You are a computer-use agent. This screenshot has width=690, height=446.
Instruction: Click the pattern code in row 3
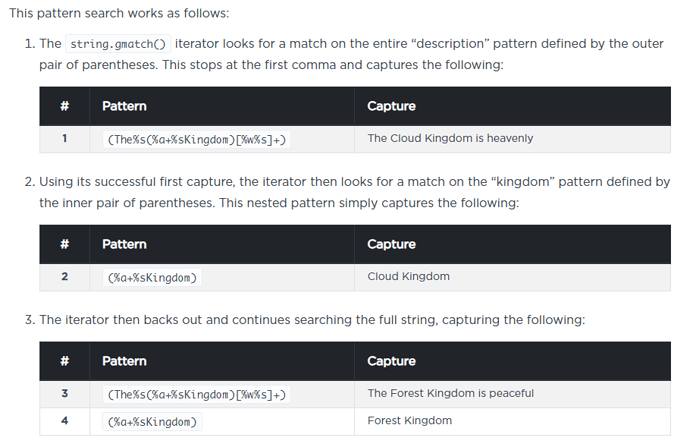point(196,394)
